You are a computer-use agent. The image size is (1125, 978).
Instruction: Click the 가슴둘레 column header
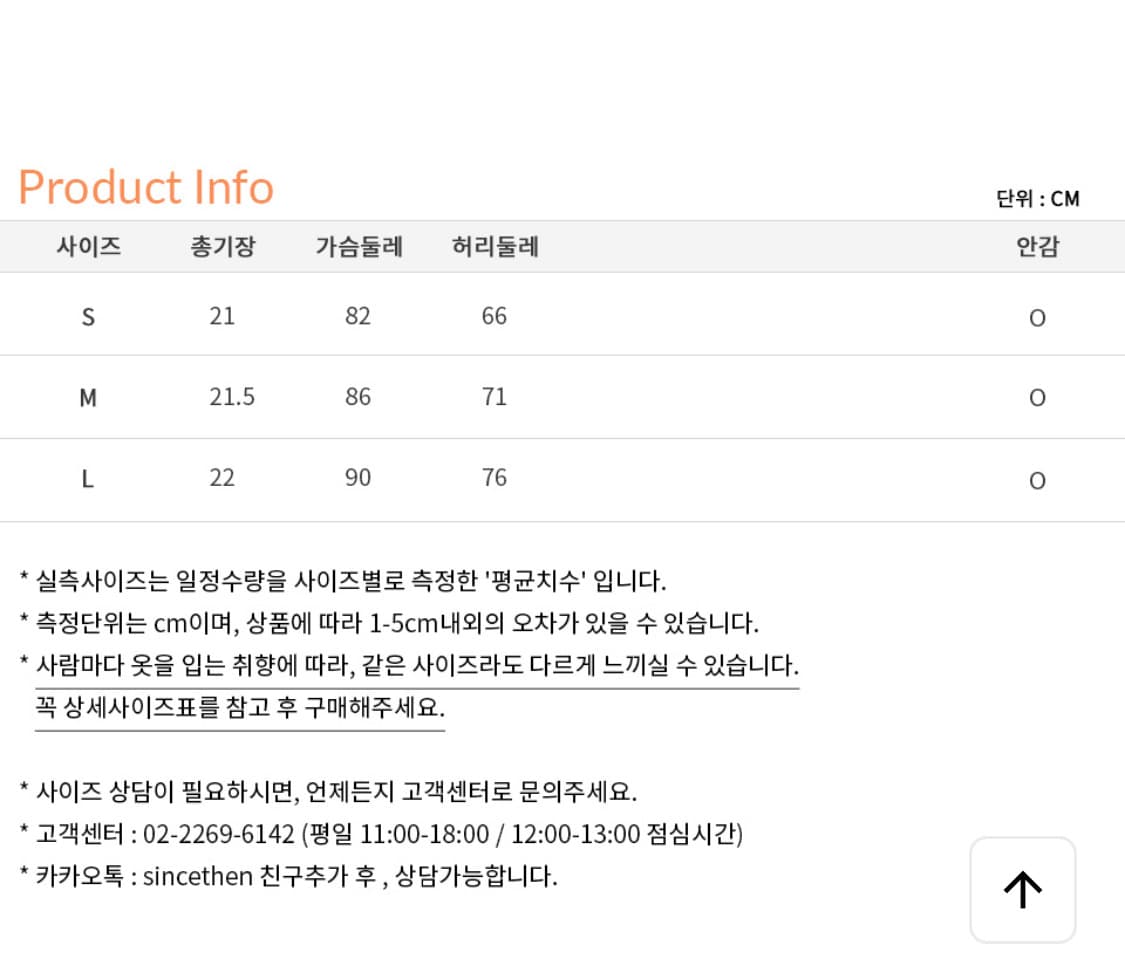point(359,247)
